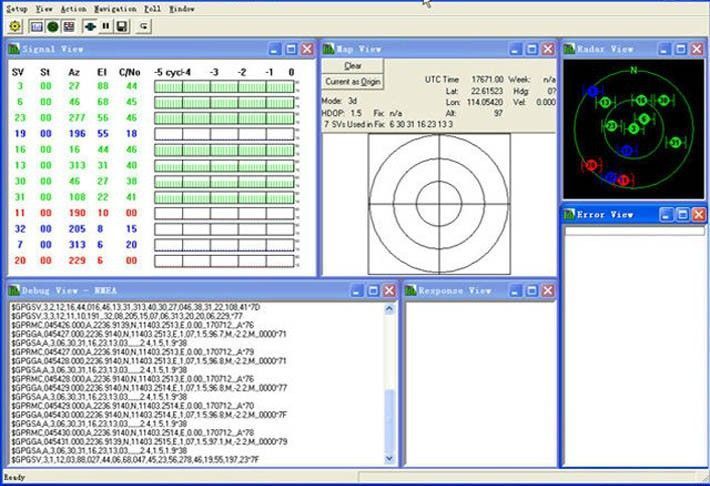Image resolution: width=710 pixels, height=486 pixels.
Task: Click the Lat value 22.61523
Action: click(x=487, y=91)
